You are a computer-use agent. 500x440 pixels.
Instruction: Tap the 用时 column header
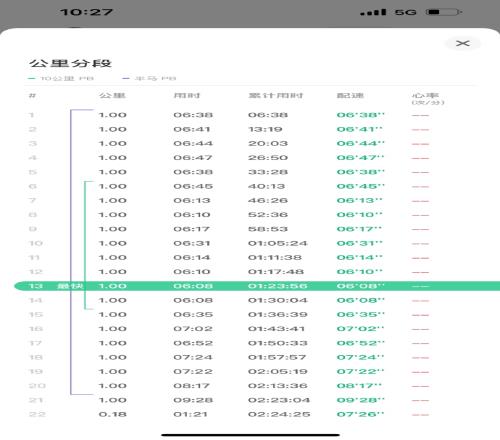tap(187, 96)
